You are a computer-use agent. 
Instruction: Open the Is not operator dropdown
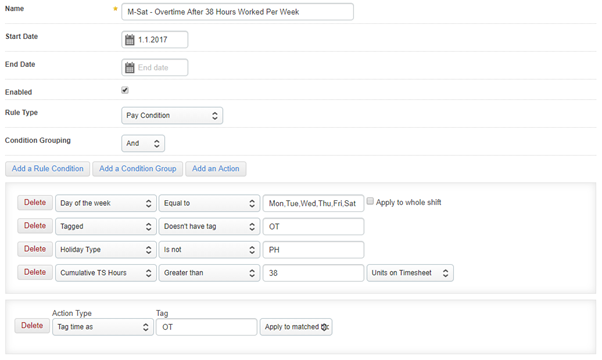tap(209, 250)
